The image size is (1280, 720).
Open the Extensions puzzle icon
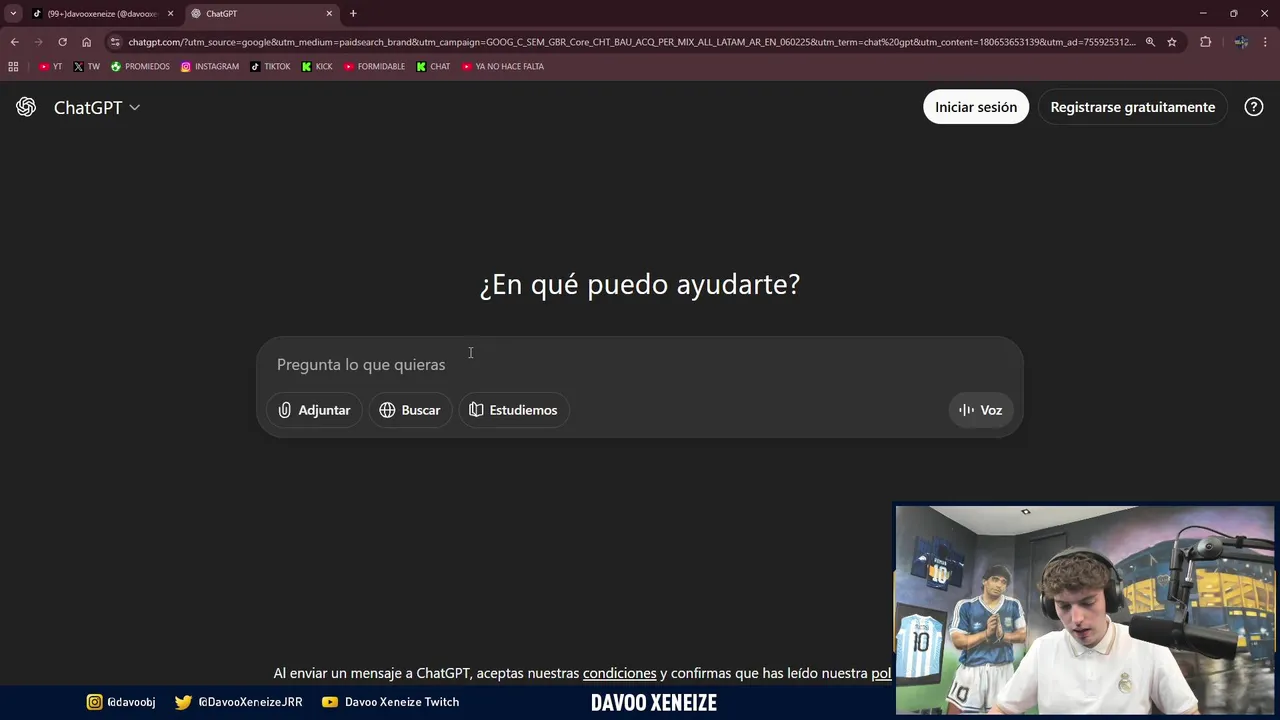click(x=1205, y=42)
